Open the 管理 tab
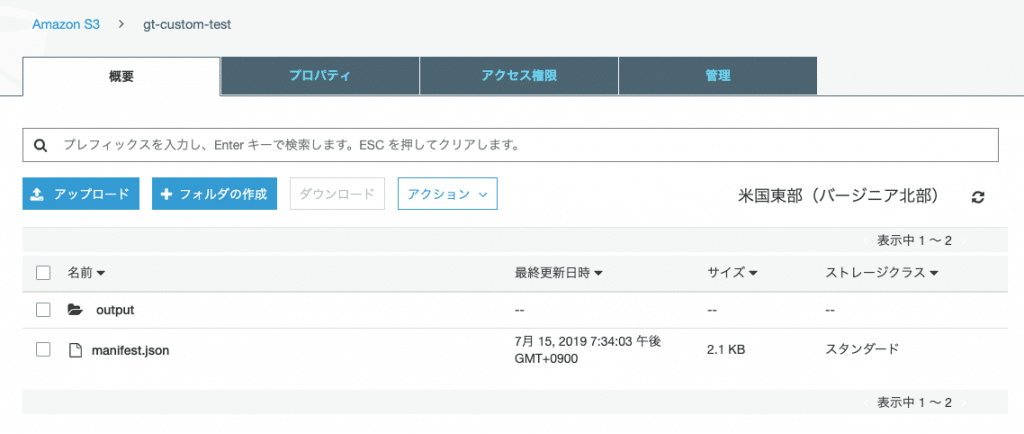 tap(717, 76)
